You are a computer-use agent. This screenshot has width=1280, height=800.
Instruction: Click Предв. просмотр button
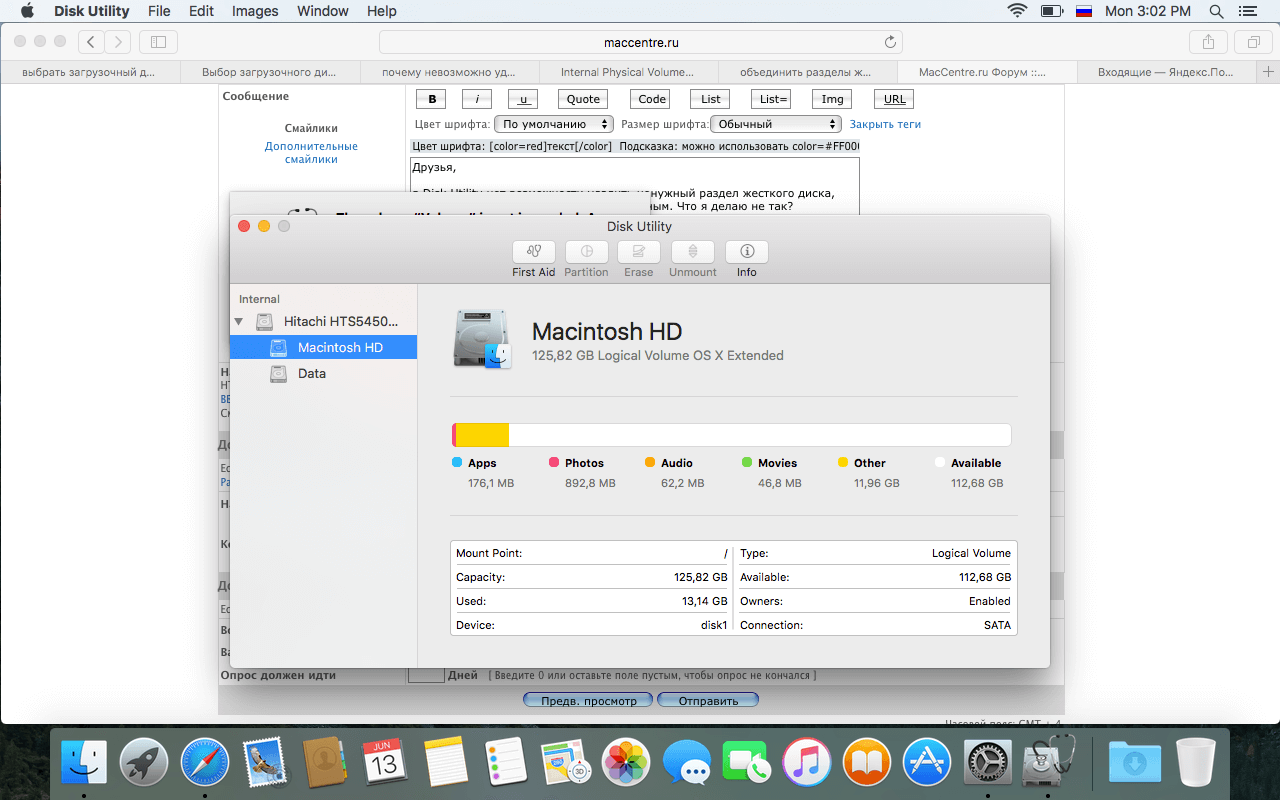coord(588,700)
